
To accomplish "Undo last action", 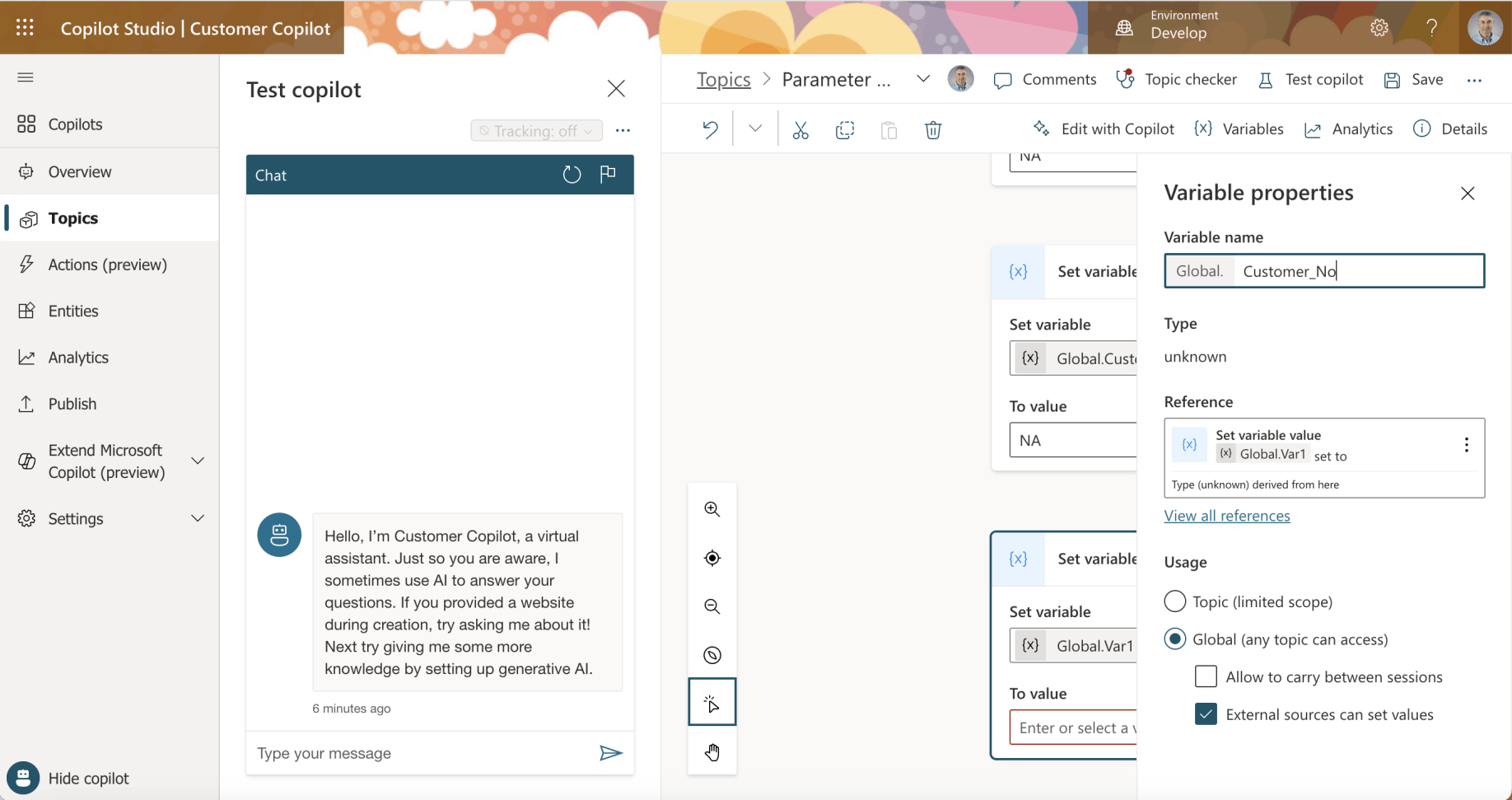I will (x=710, y=129).
